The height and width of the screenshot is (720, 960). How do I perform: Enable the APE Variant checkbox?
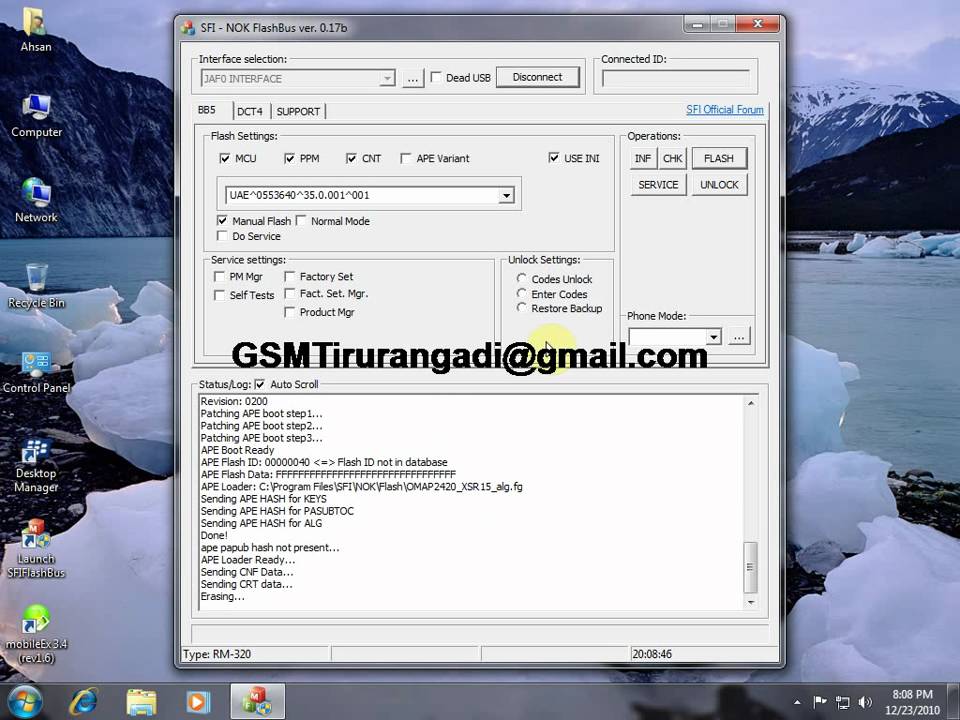(x=405, y=158)
